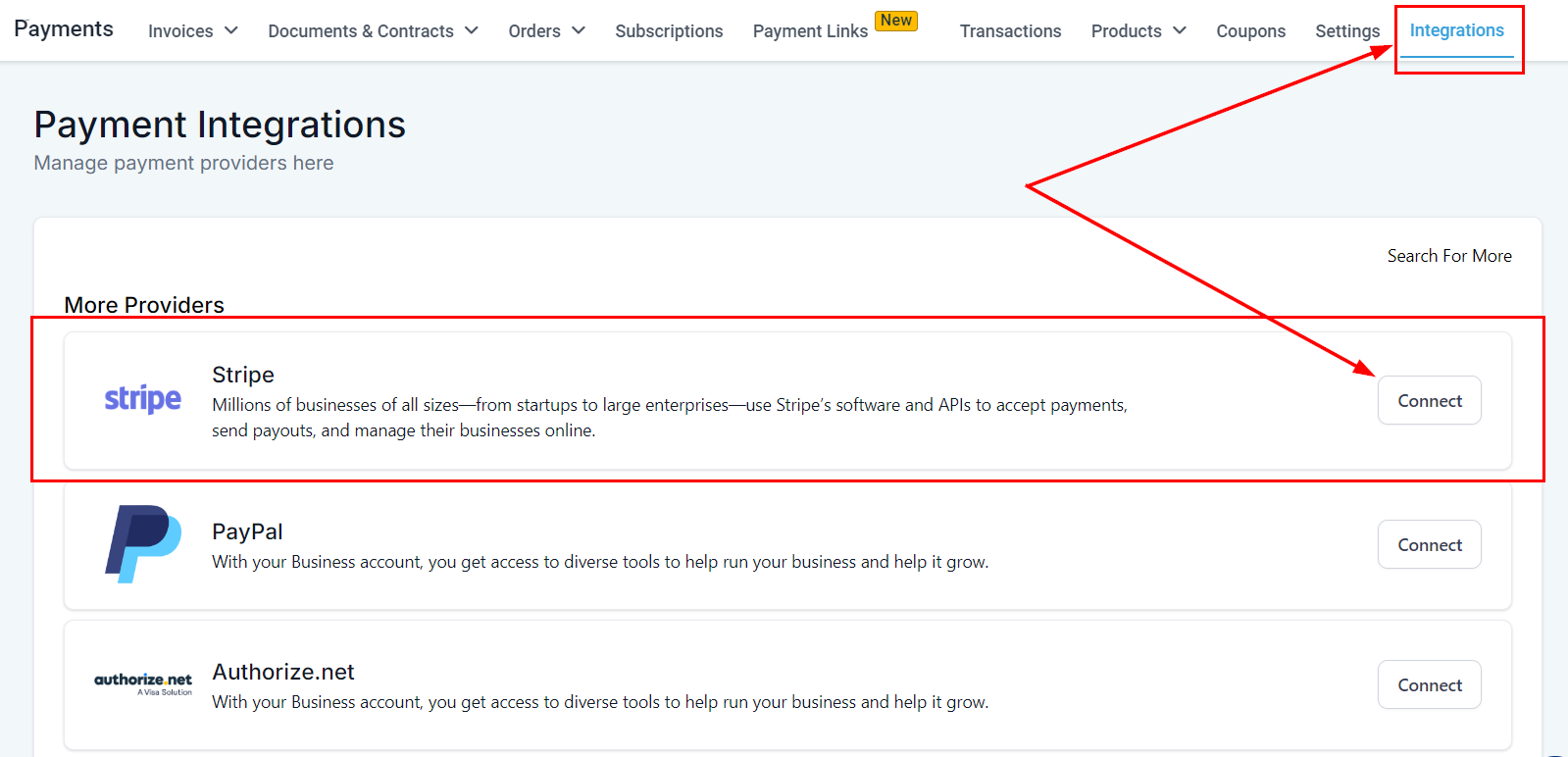Click the Stripe provider title
The image size is (1568, 757).
pyautogui.click(x=243, y=375)
